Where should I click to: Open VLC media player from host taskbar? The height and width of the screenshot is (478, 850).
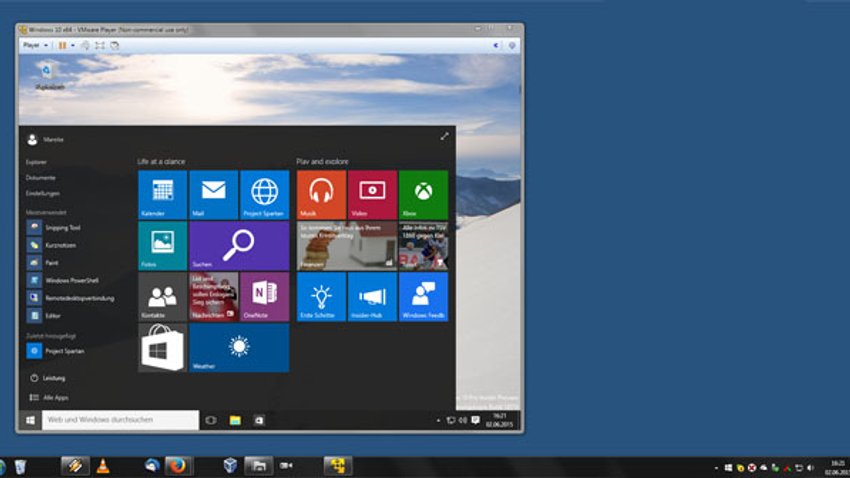pos(102,466)
